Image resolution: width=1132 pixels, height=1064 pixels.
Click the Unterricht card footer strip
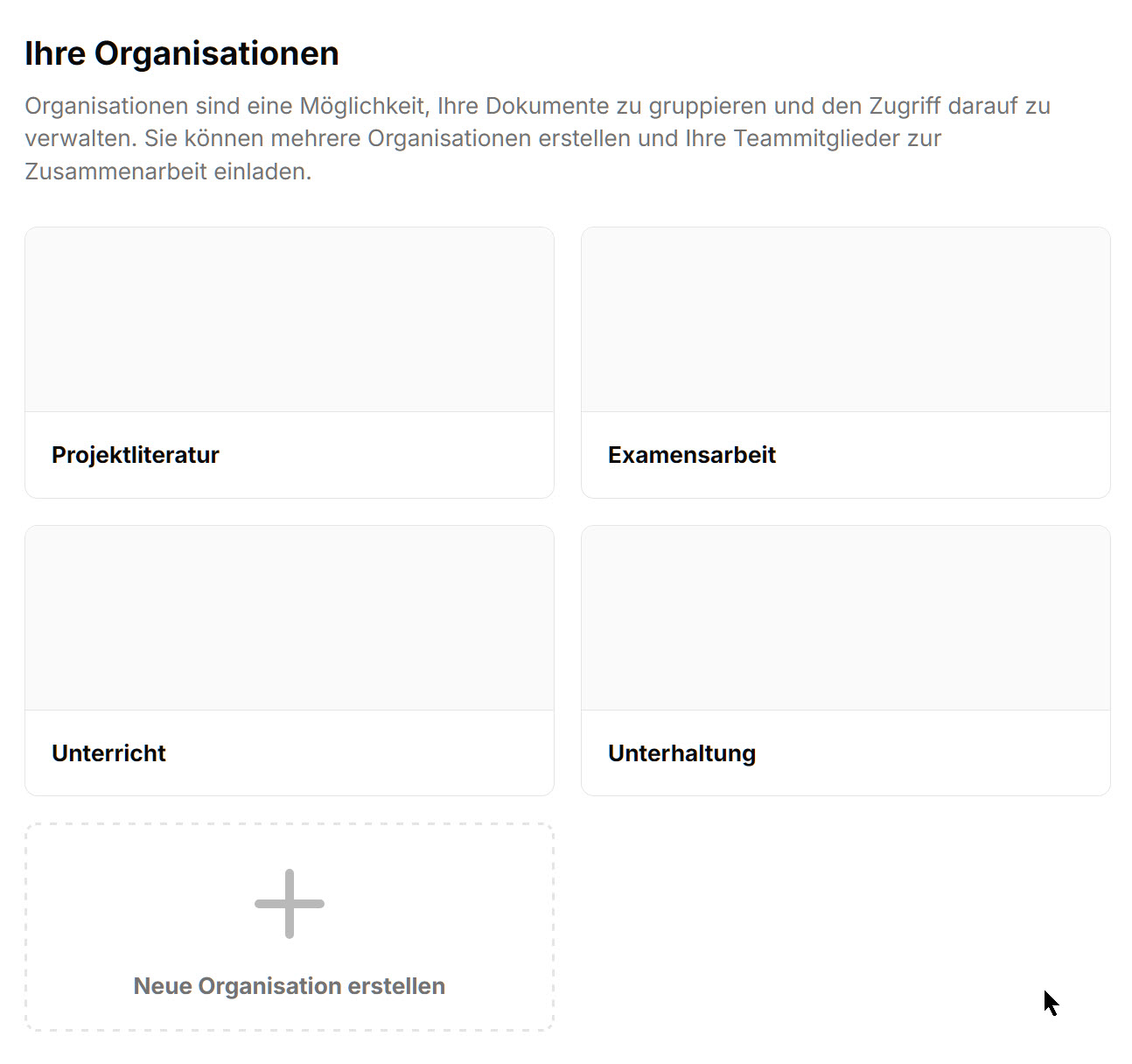[290, 753]
